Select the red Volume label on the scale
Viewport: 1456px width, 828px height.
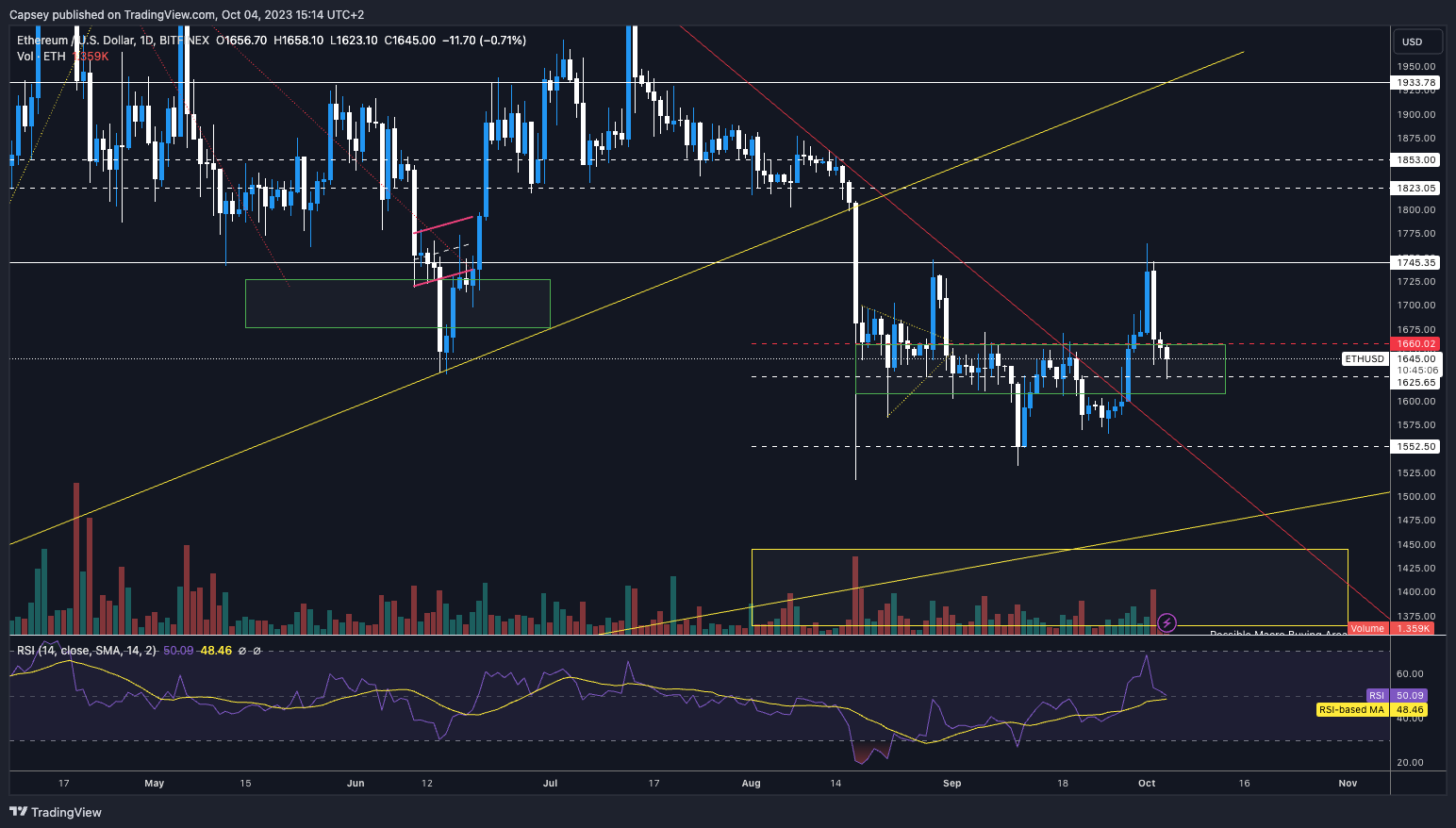click(x=1367, y=629)
